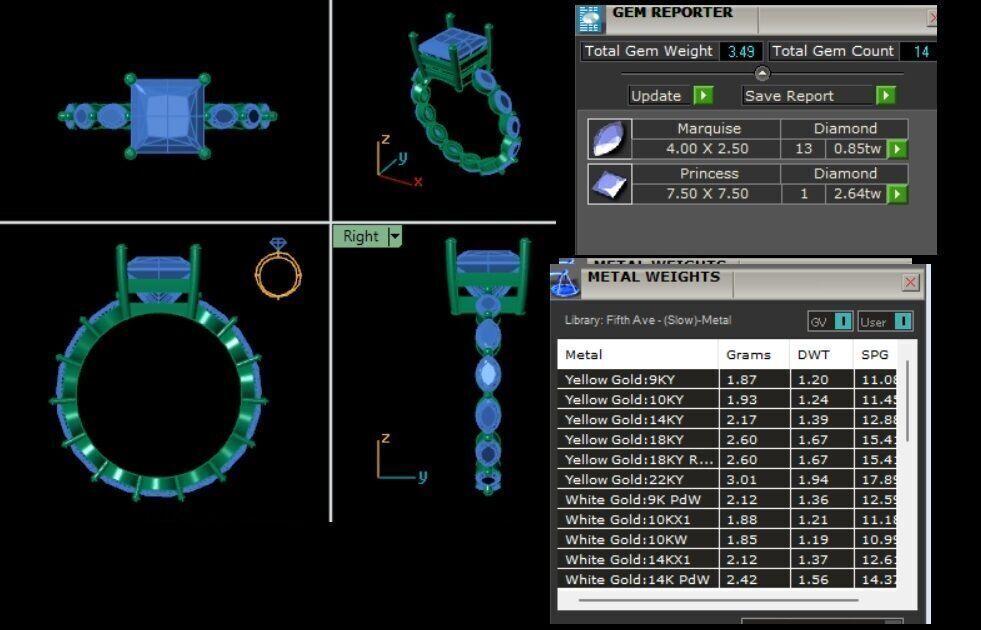The image size is (981, 630).
Task: Click the Gem Reporter panel icon
Action: click(x=590, y=19)
